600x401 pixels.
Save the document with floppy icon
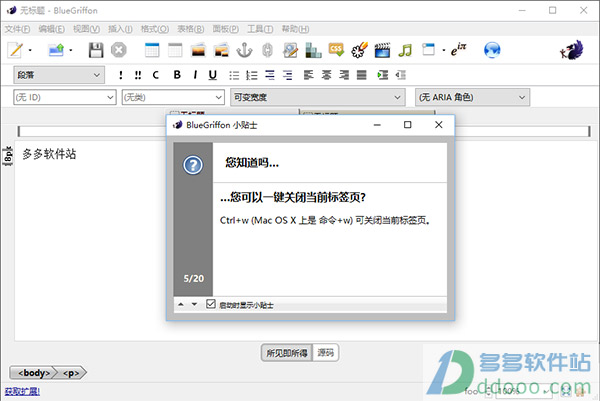[x=96, y=50]
